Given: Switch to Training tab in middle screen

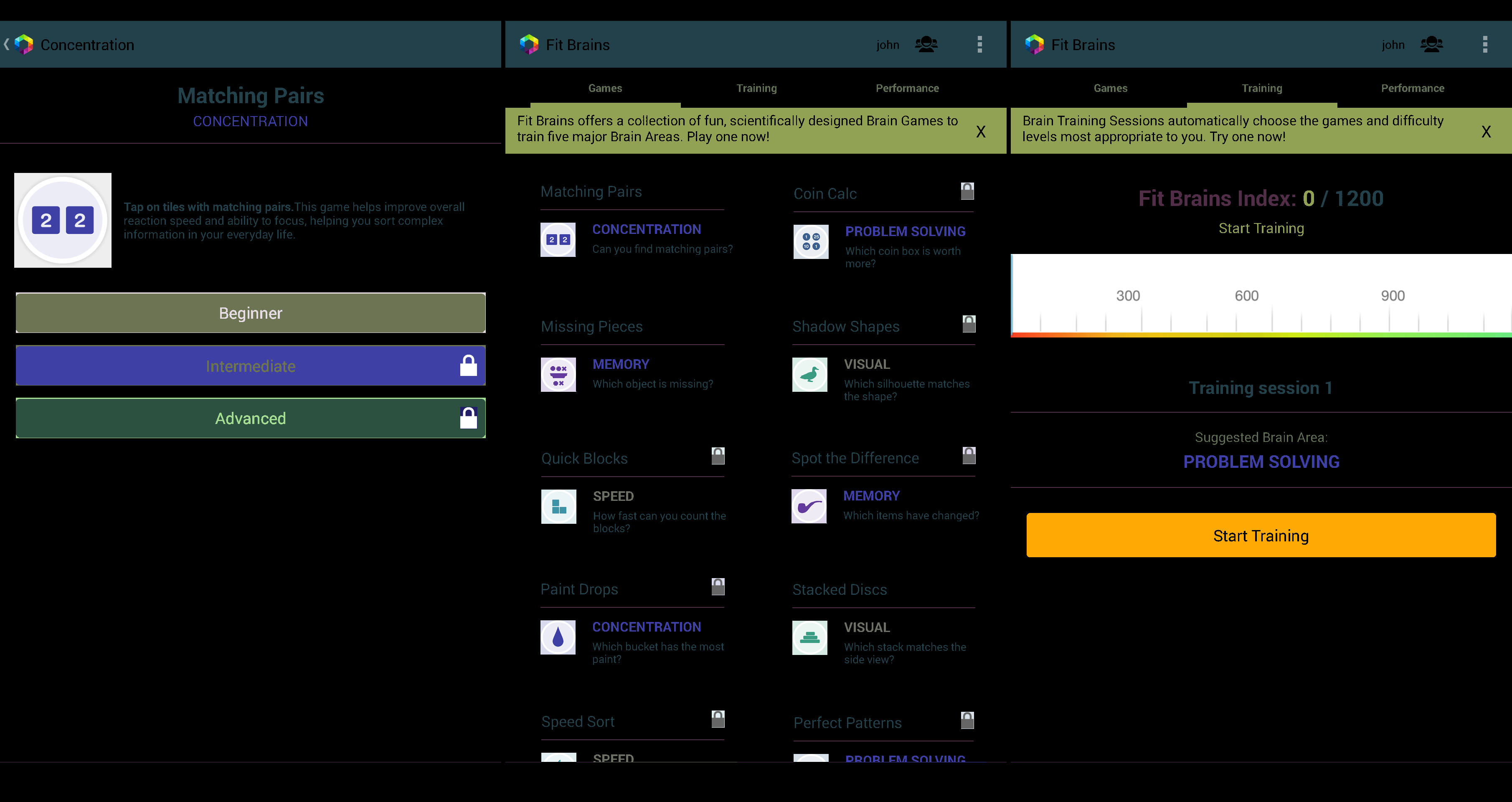Looking at the screenshot, I should pyautogui.click(x=756, y=88).
